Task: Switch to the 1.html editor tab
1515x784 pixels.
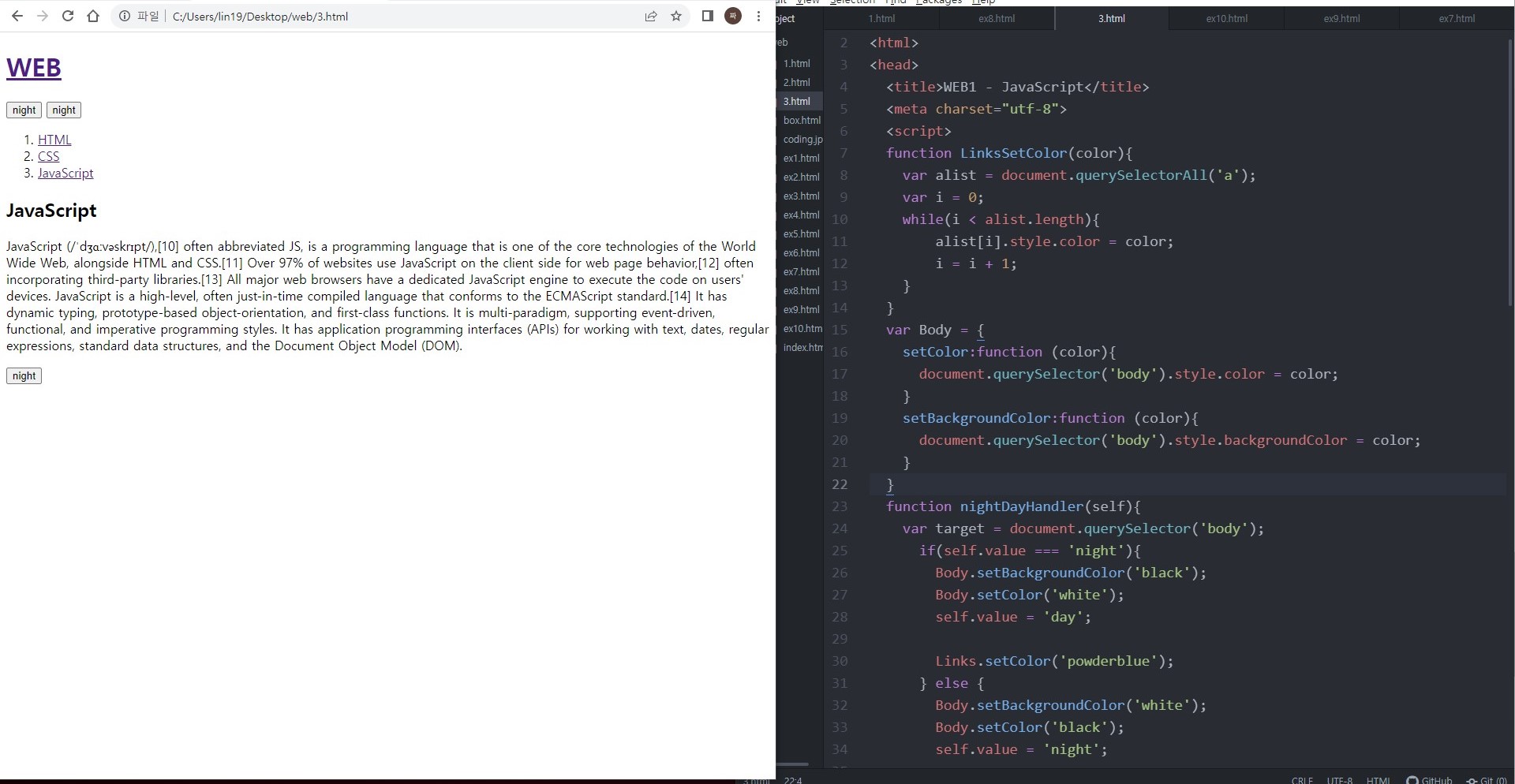Action: [x=882, y=18]
